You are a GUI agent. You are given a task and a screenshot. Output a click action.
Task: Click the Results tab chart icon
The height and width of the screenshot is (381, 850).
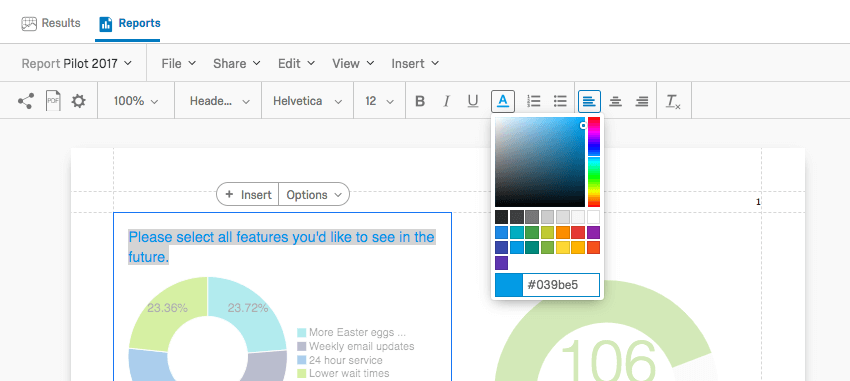coord(29,23)
